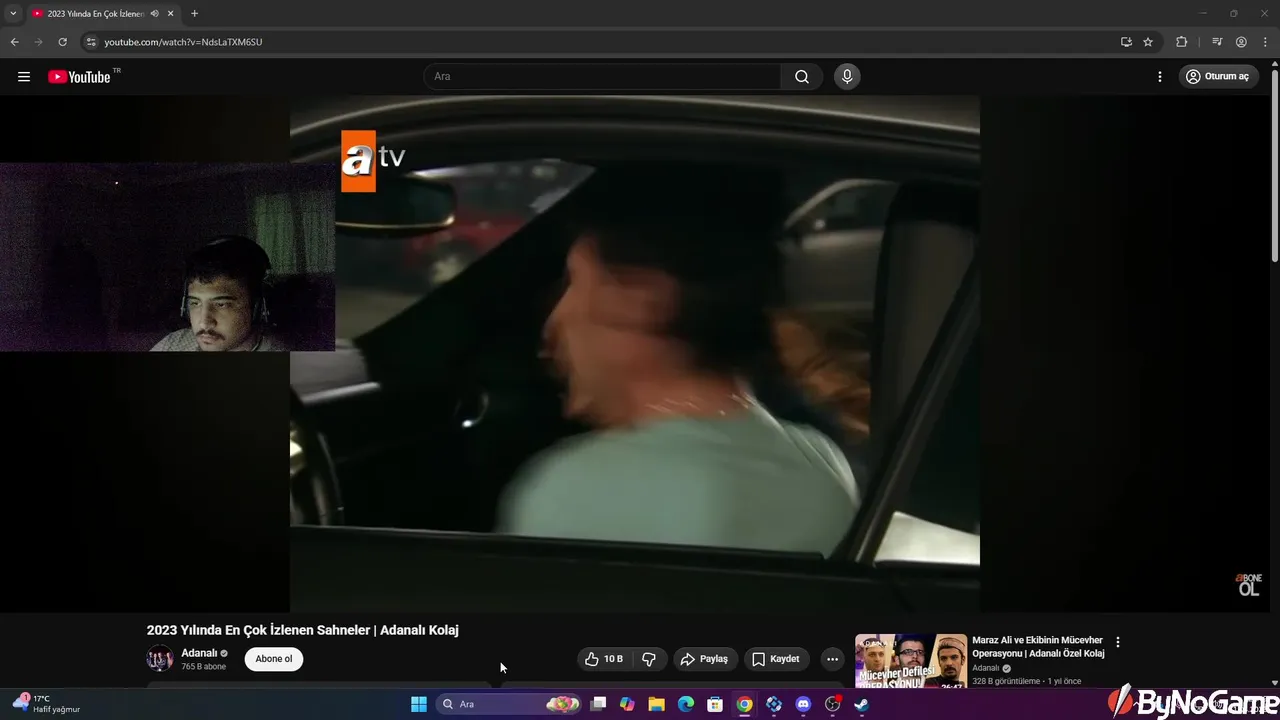
Task: Click the taskbar Ara search box
Action: coord(510,704)
